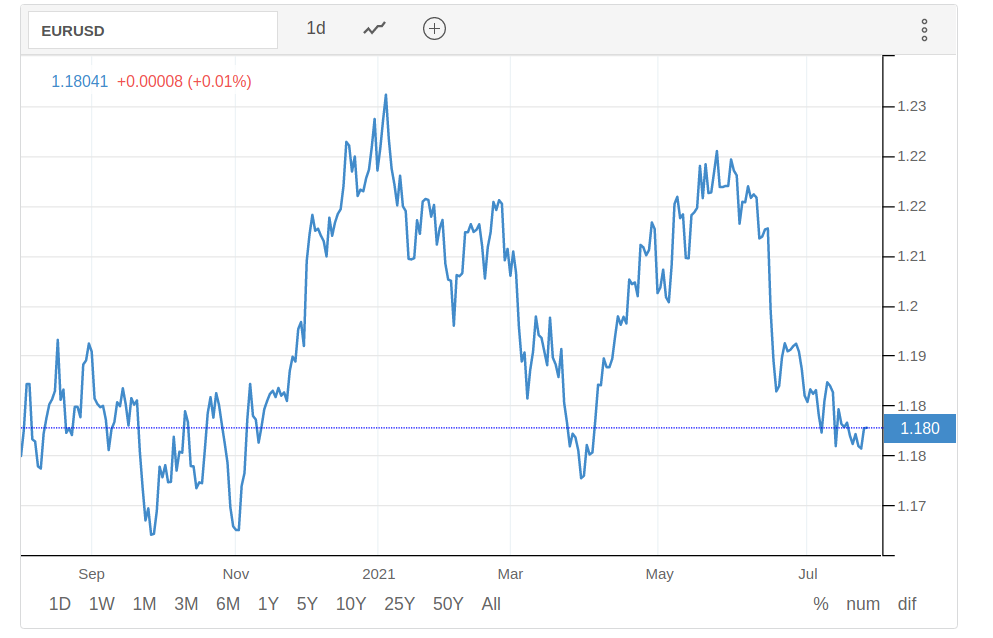Select the 1W time range
993x638 pixels.
point(101,604)
